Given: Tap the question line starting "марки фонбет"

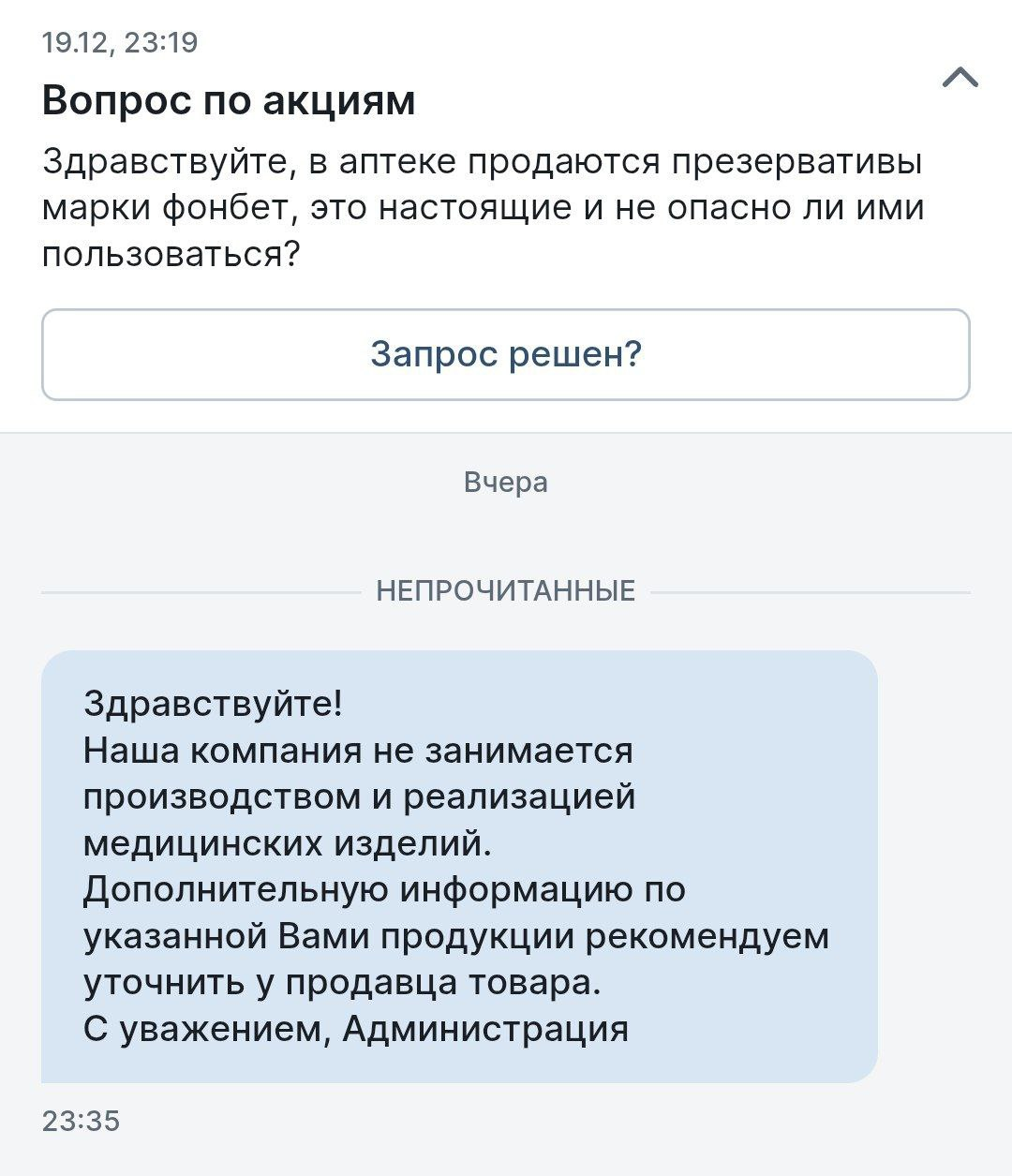Looking at the screenshot, I should pos(483,207).
